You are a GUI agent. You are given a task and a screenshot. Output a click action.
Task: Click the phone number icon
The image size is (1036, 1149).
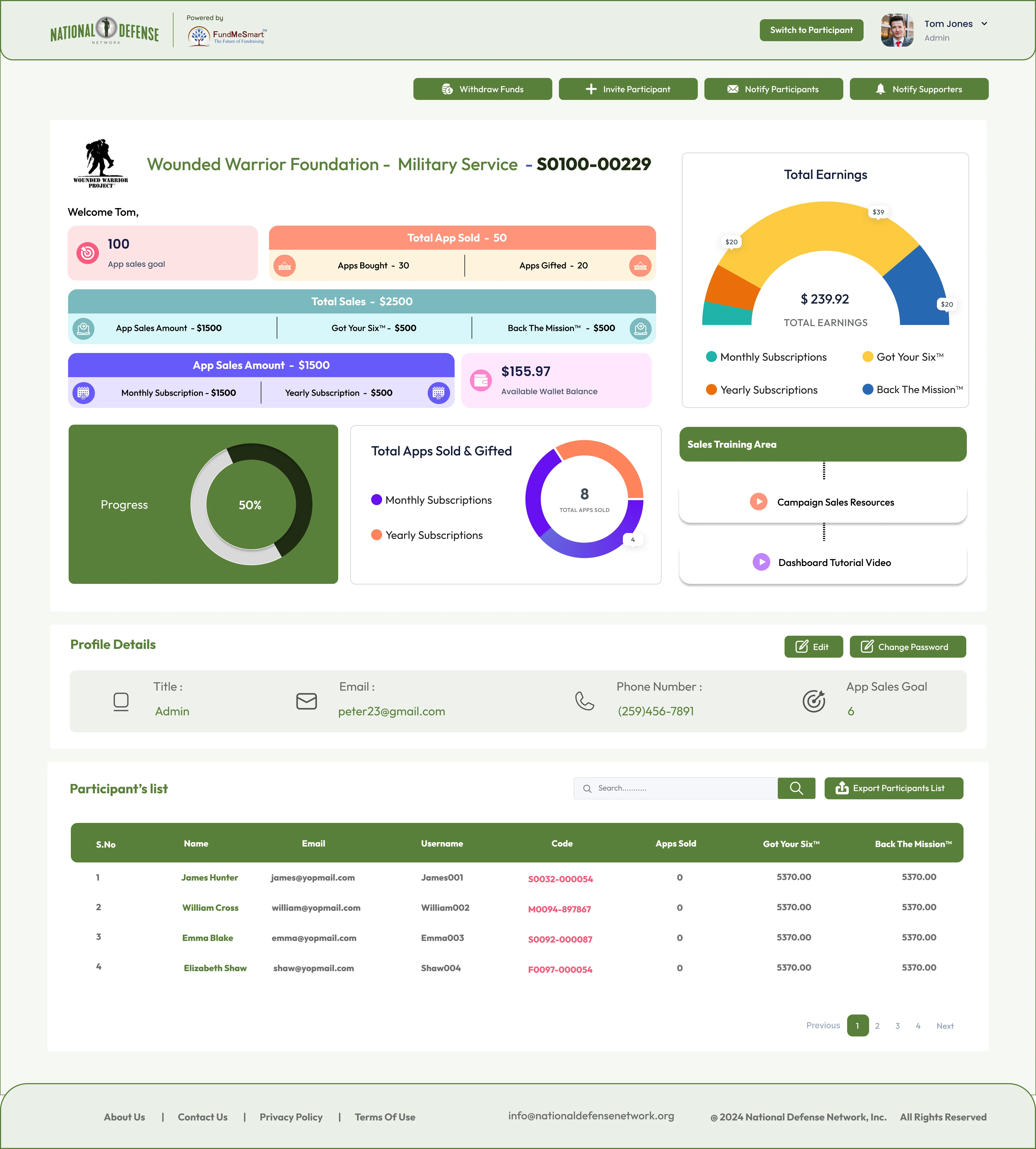[x=584, y=701]
